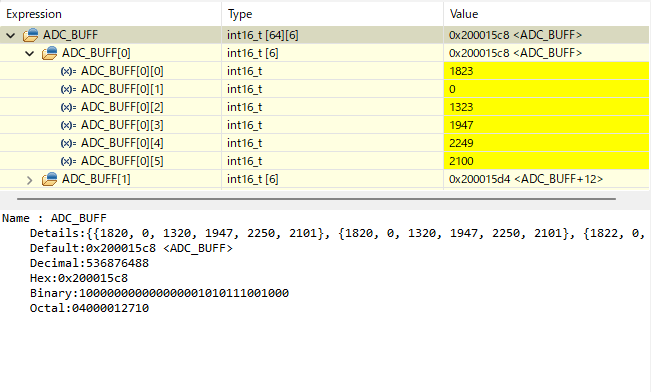The width and height of the screenshot is (651, 392).
Task: Click the ADC_BUFF array folder icon
Action: coord(30,35)
